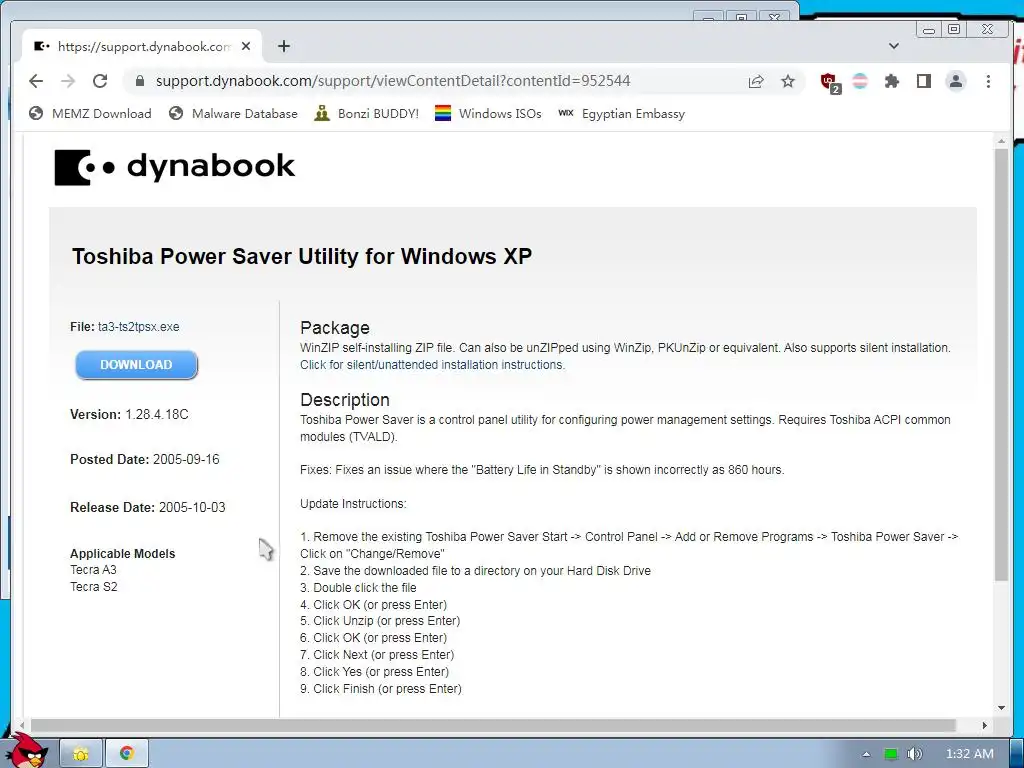Click the blue DOWNLOAD button

(x=136, y=364)
